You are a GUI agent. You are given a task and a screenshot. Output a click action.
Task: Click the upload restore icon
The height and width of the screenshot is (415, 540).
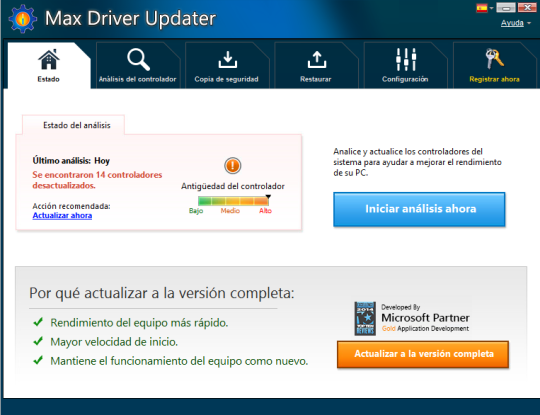tap(317, 60)
